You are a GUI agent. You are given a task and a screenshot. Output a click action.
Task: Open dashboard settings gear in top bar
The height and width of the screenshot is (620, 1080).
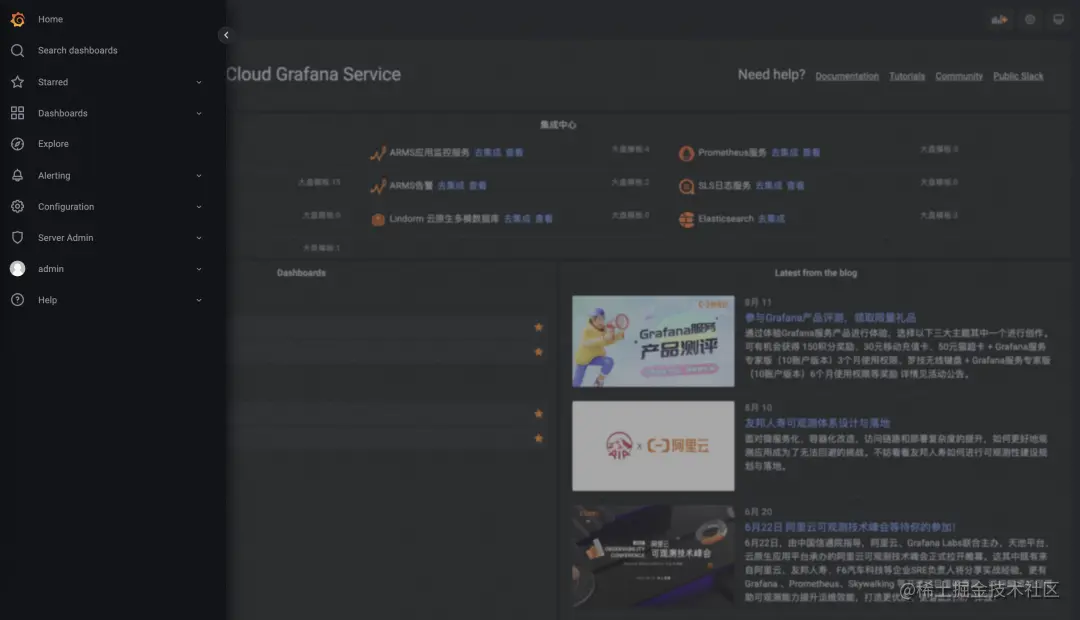1030,19
